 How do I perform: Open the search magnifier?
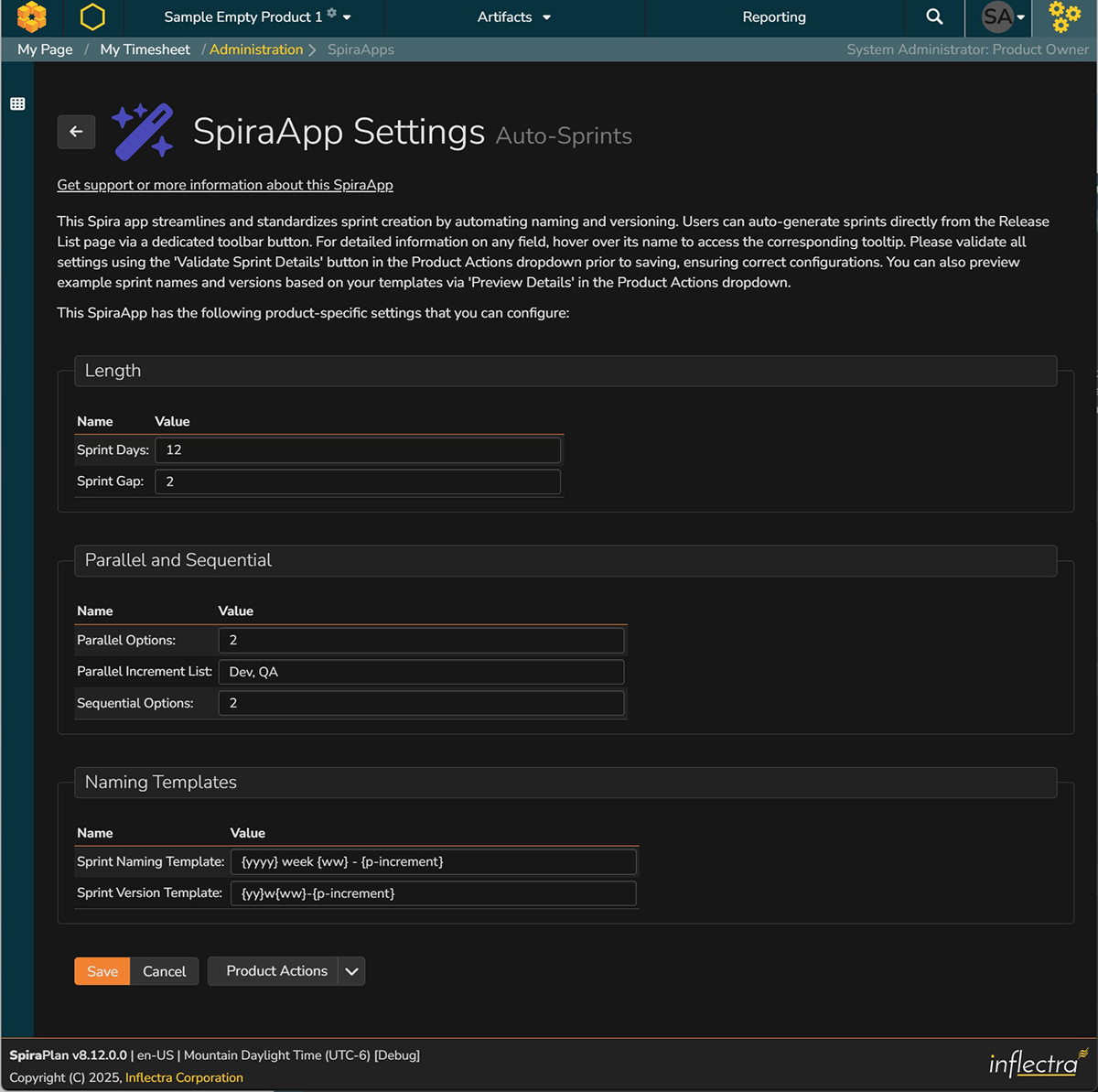click(x=933, y=16)
